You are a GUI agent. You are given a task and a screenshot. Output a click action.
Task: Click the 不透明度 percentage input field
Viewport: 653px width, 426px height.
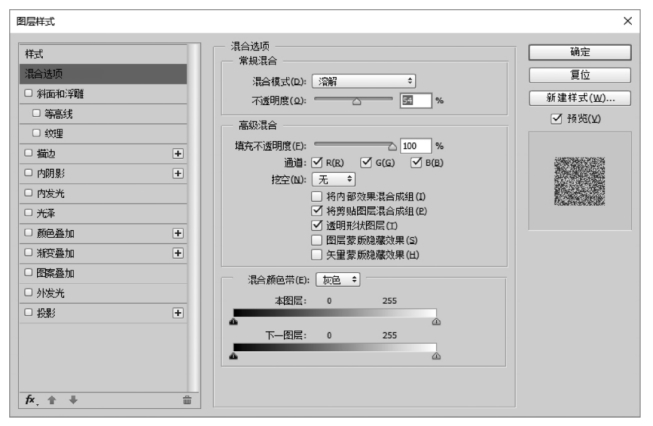(x=416, y=100)
